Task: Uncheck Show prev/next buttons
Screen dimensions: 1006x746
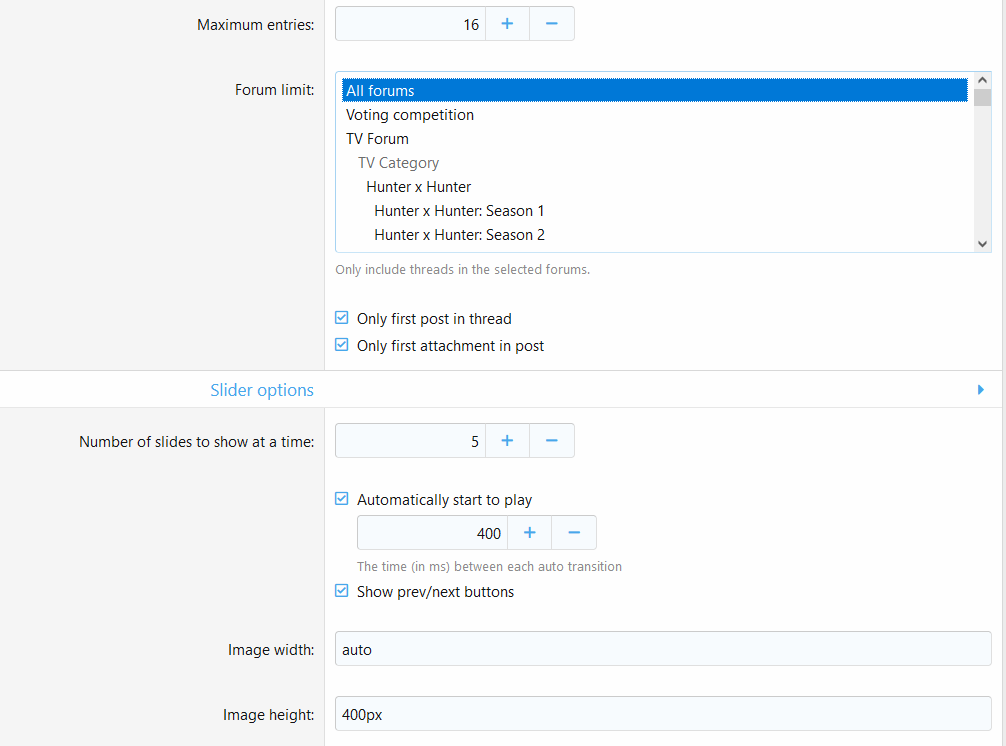Action: (x=341, y=591)
